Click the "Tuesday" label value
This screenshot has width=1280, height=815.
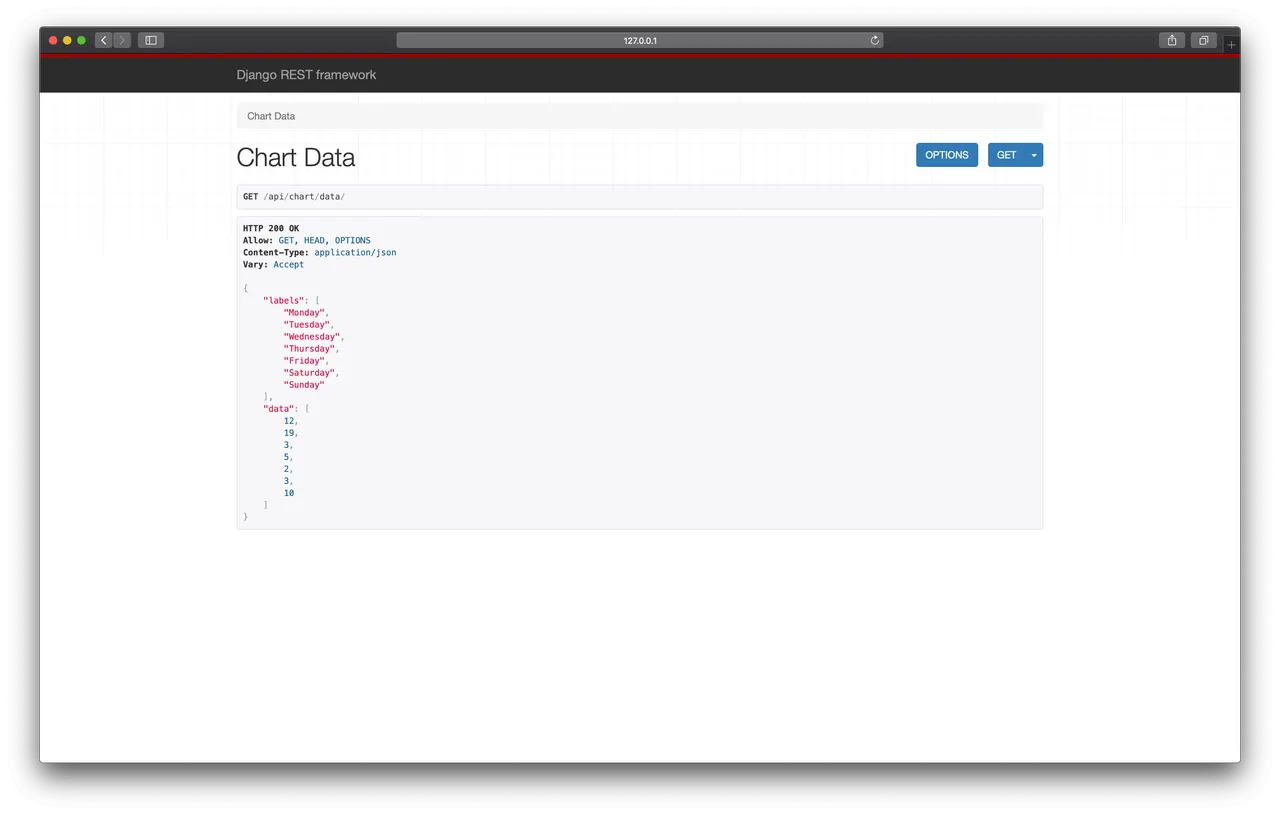tap(306, 325)
